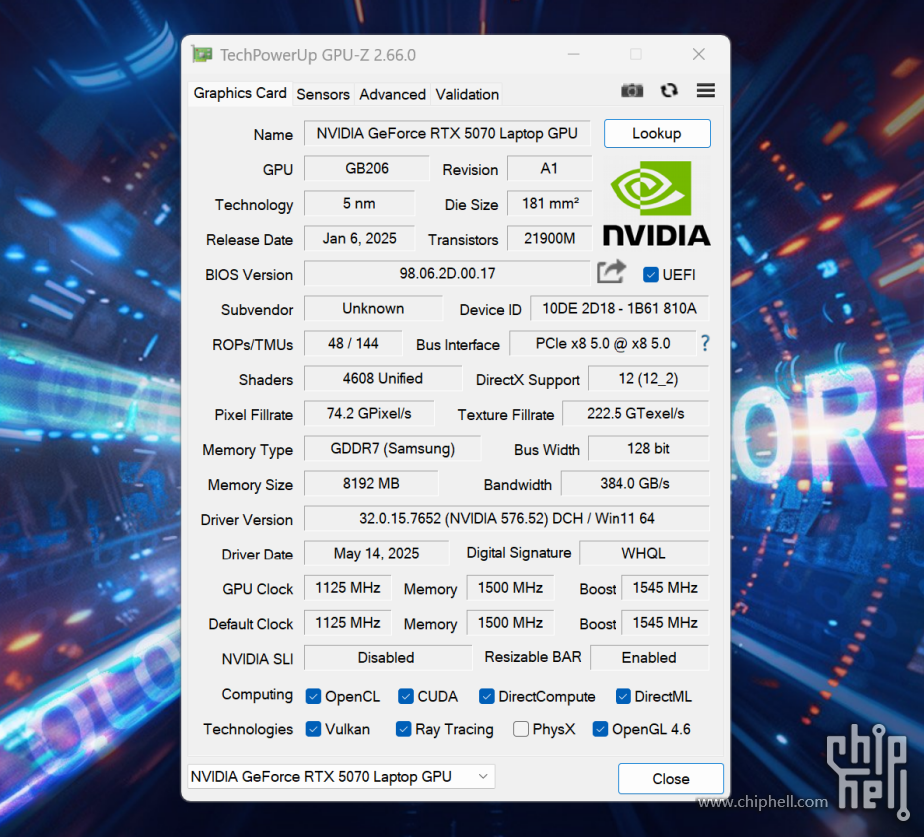Click the 4608 Unified shaders field

[383, 378]
